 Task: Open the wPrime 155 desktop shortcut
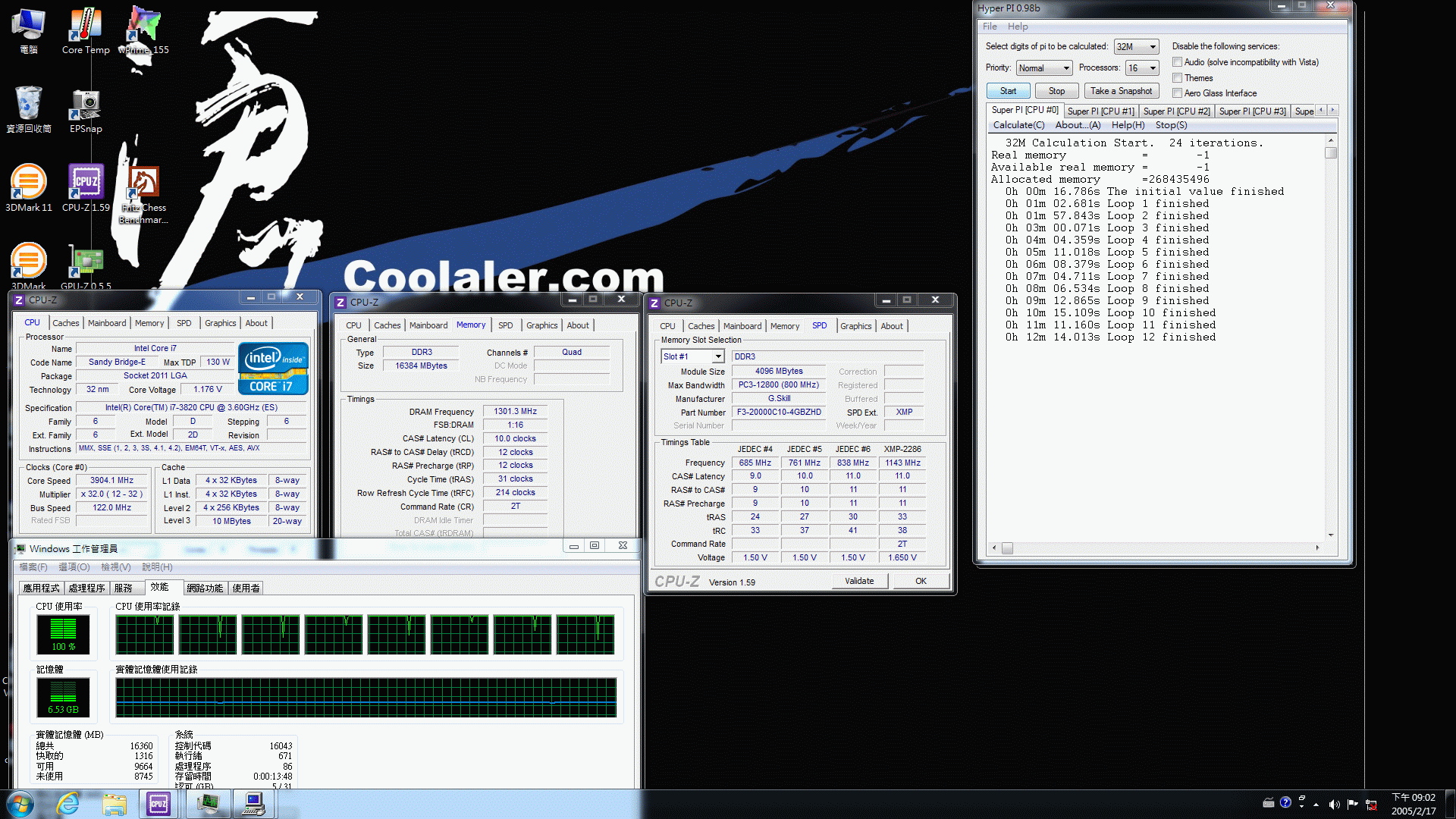(143, 30)
